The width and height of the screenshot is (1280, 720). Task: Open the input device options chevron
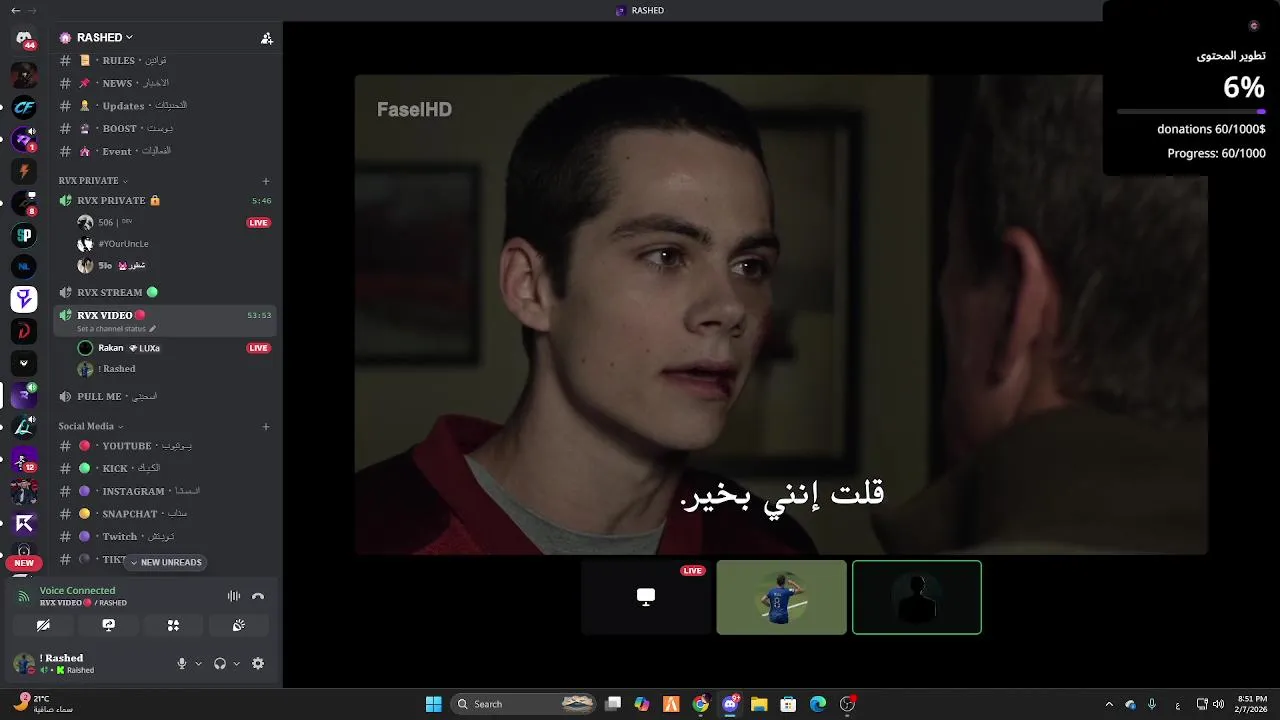198,663
